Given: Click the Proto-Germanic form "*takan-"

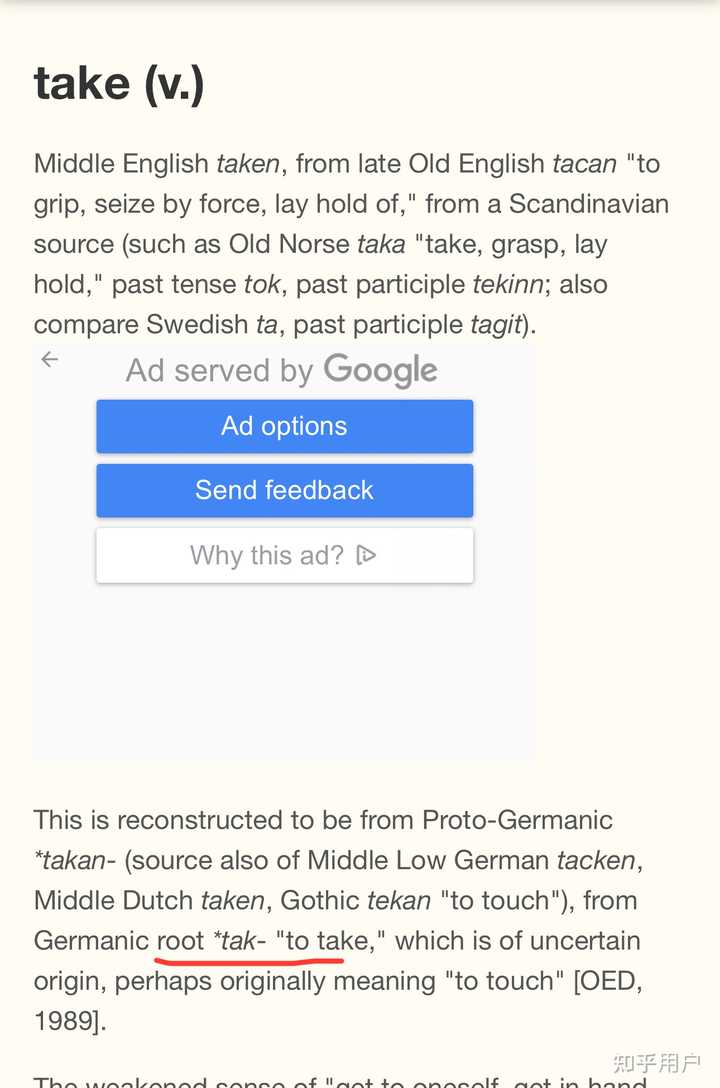Looking at the screenshot, I should 75,860.
